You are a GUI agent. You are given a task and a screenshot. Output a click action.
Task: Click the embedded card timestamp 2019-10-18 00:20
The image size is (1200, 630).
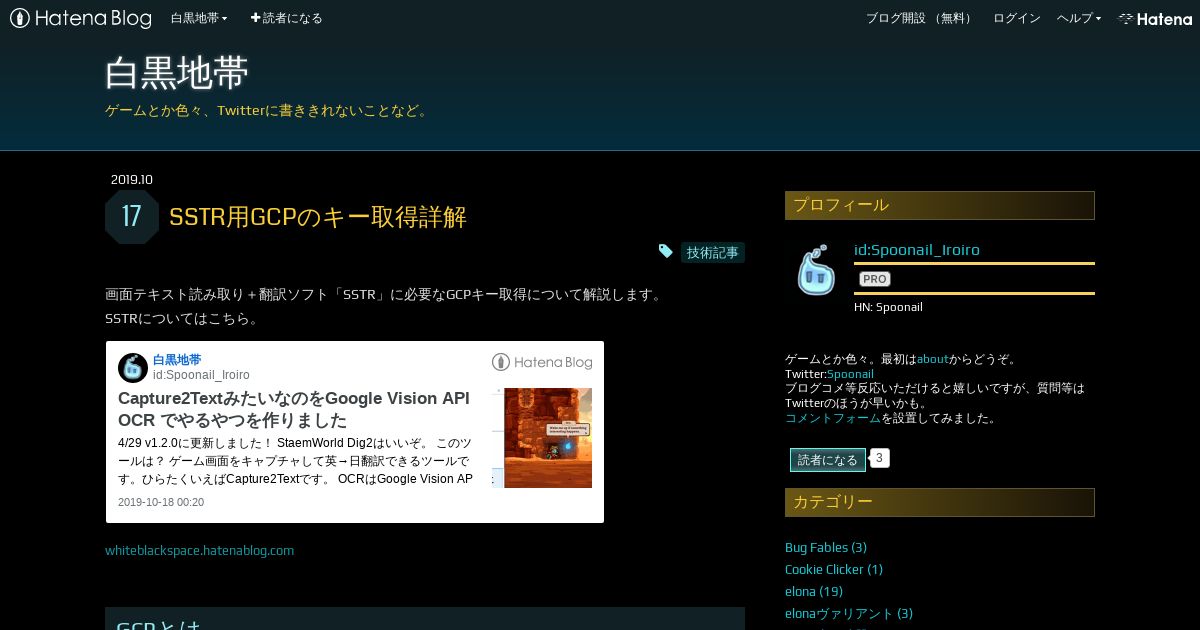click(x=161, y=502)
